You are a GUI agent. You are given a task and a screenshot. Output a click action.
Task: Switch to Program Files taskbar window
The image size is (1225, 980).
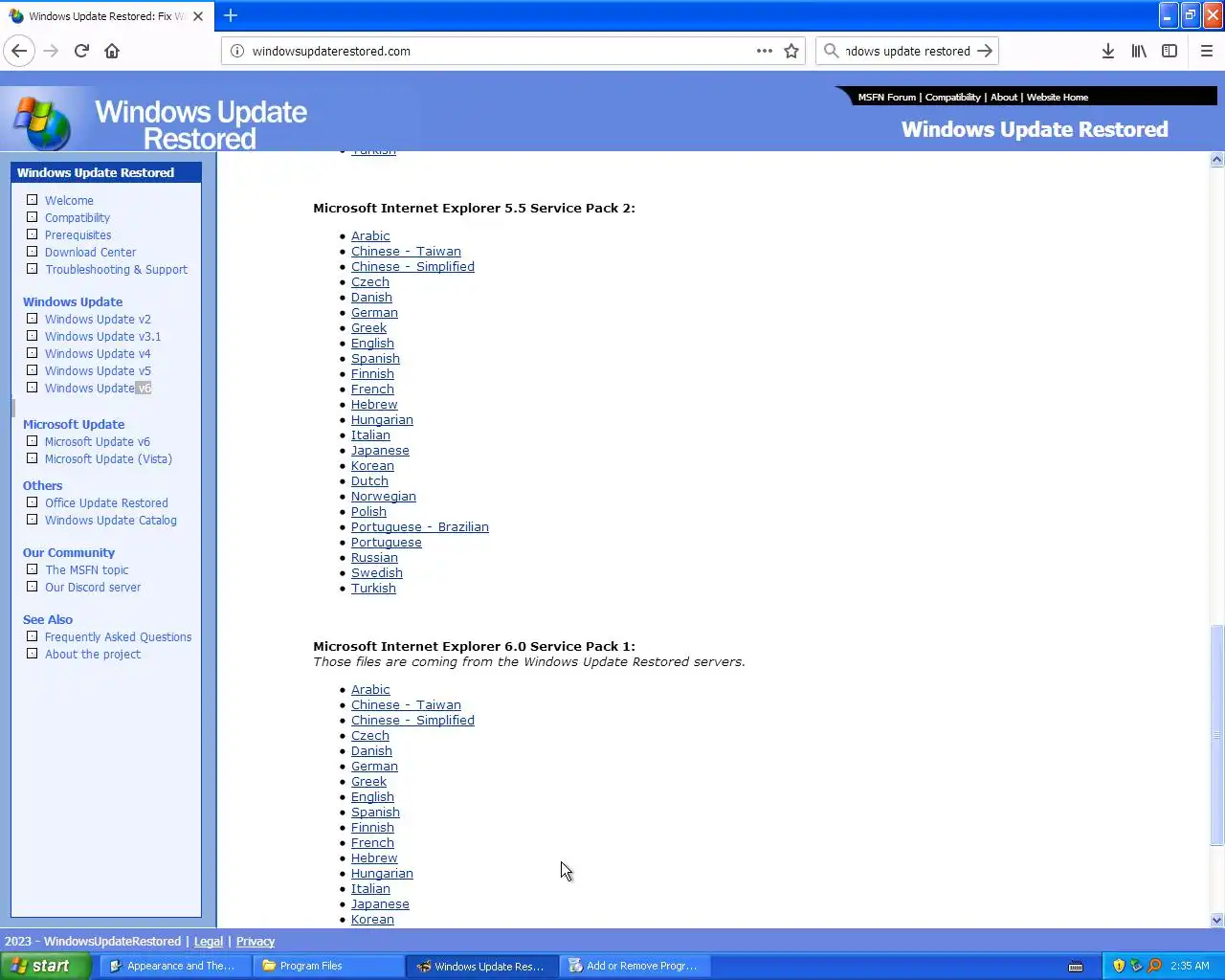coord(328,966)
